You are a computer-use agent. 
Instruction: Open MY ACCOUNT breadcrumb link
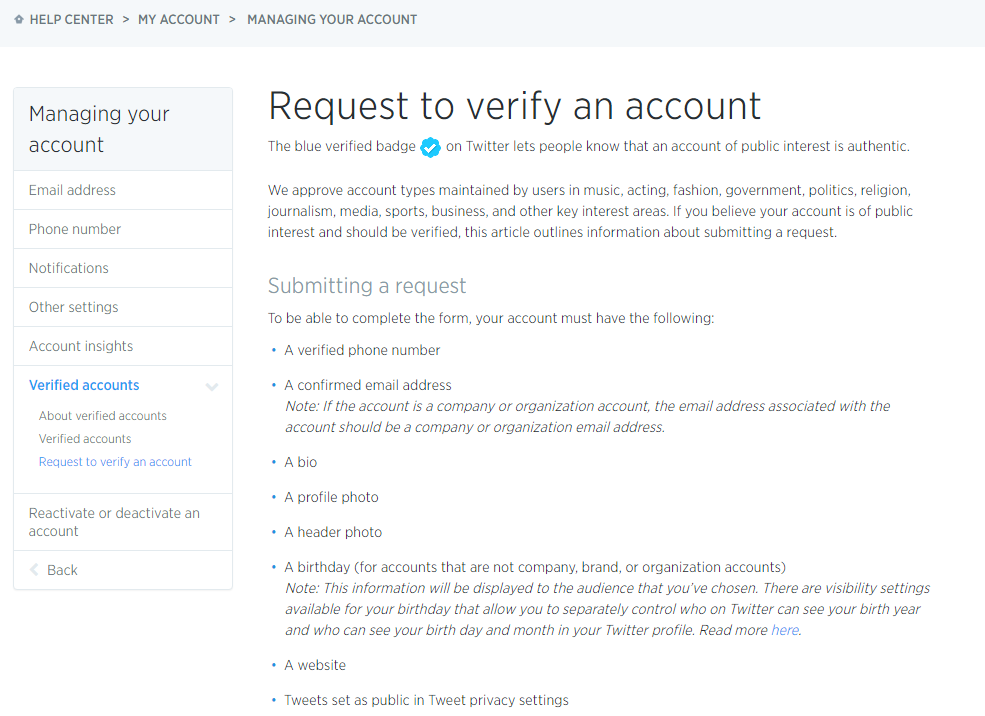[x=178, y=18]
